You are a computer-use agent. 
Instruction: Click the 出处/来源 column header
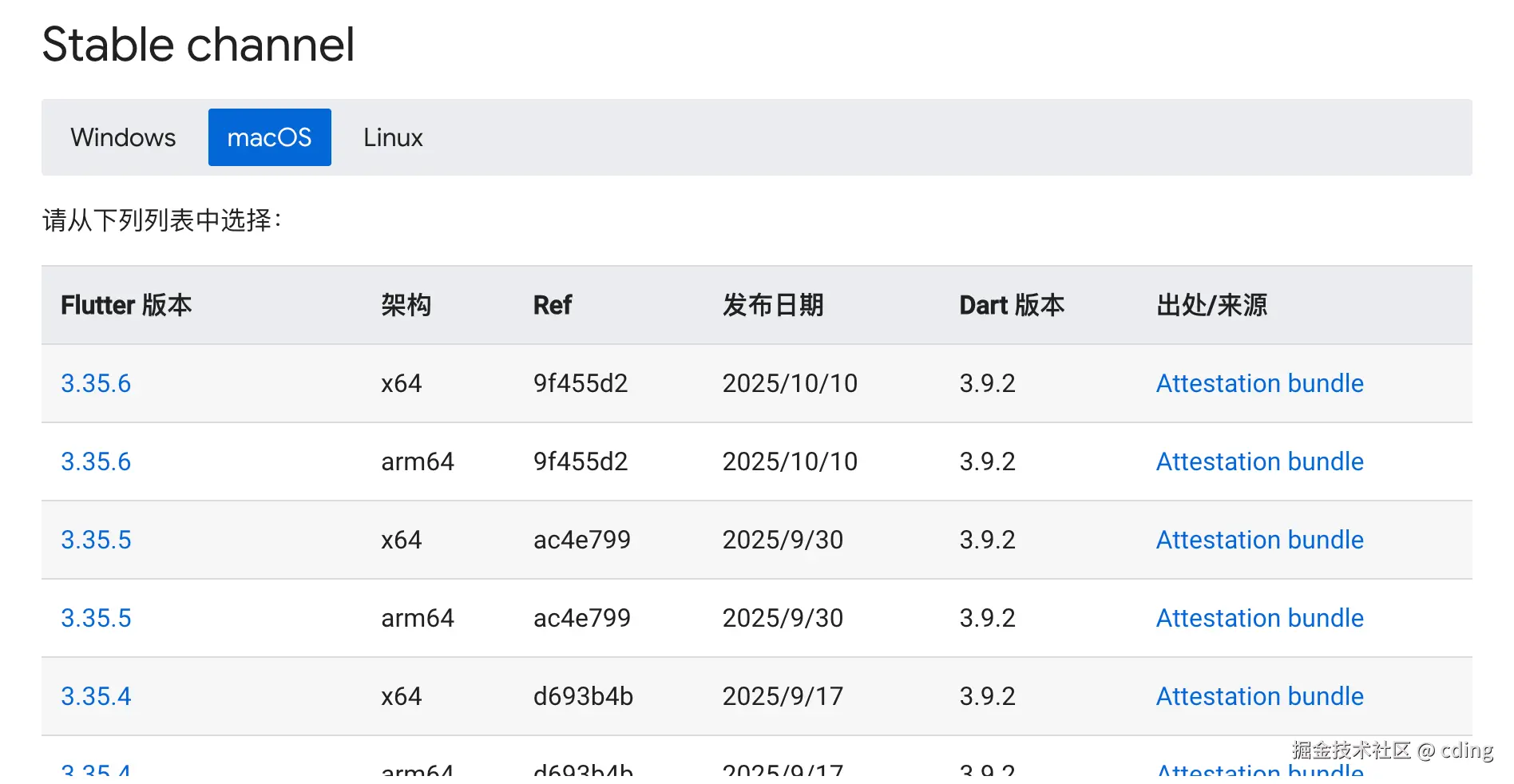point(1211,305)
